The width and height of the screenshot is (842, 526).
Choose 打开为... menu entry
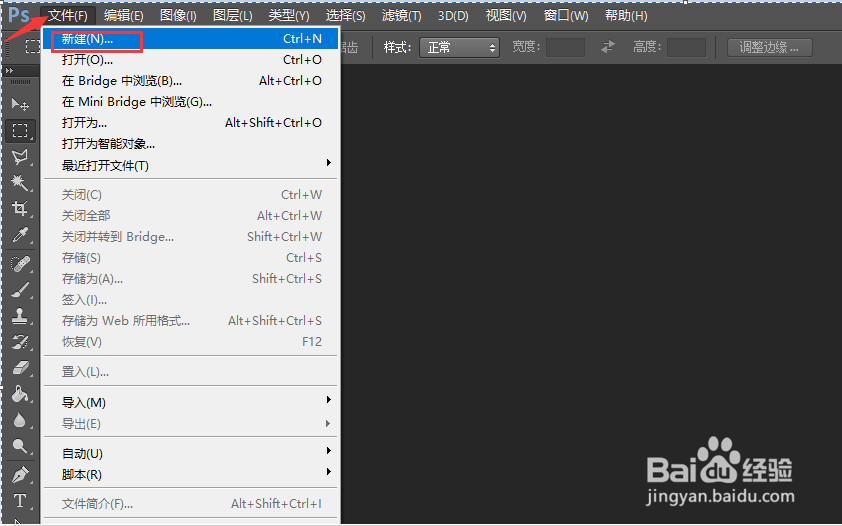click(x=190, y=122)
